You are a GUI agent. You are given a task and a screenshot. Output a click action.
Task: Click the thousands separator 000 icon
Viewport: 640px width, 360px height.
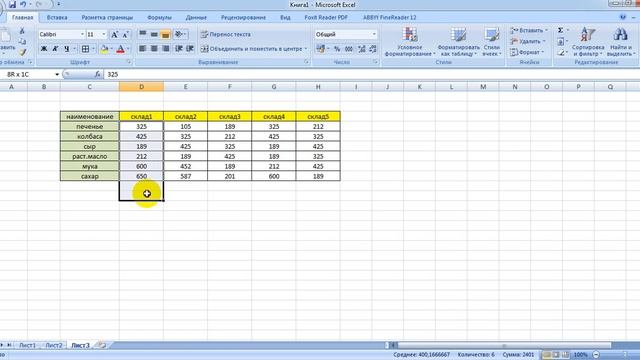tap(349, 49)
